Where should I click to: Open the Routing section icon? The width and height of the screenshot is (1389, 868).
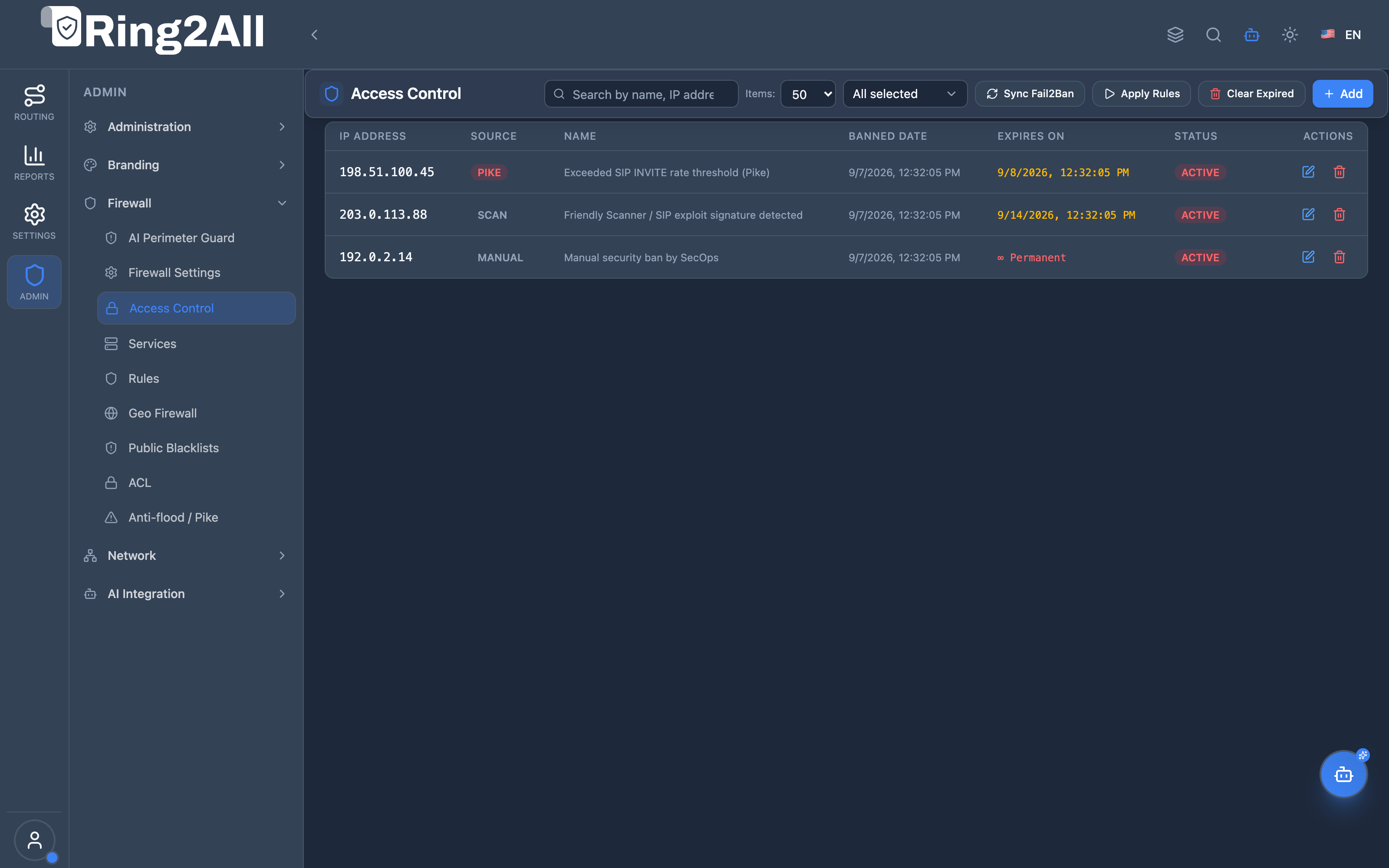(34, 103)
